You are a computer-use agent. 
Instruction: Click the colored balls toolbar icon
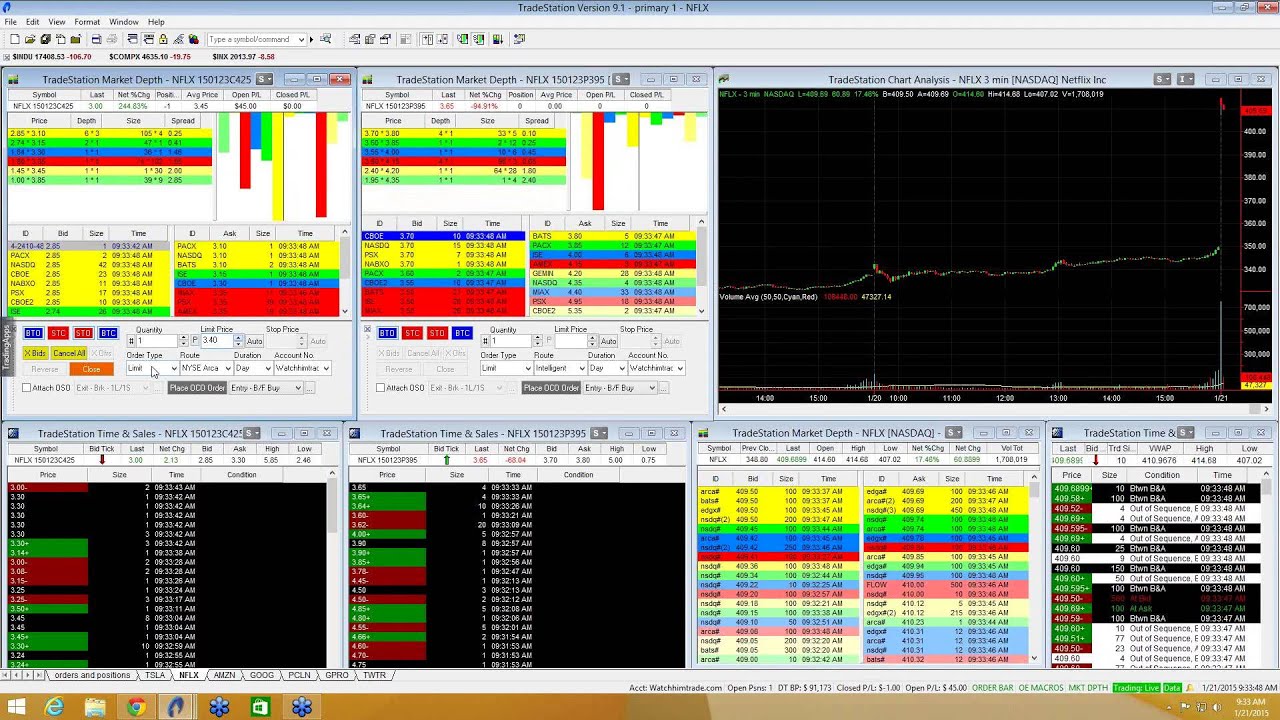[x=193, y=39]
